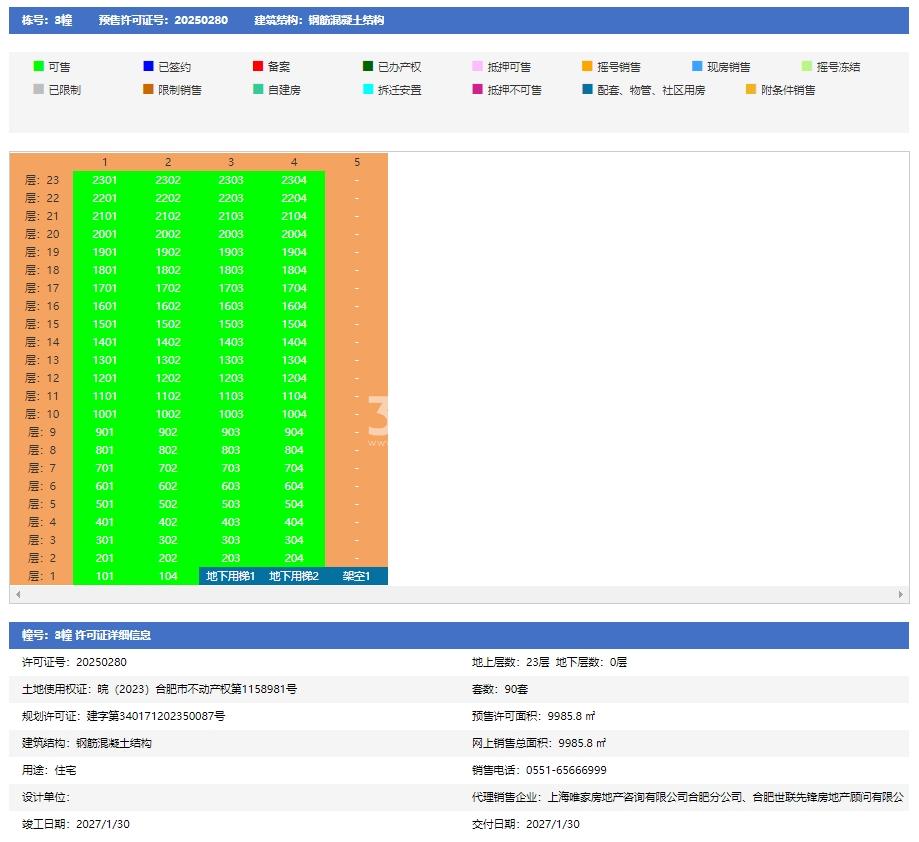The height and width of the screenshot is (842, 919).
Task: Click the blue 已签约 legend color swatch
Action: click(148, 66)
